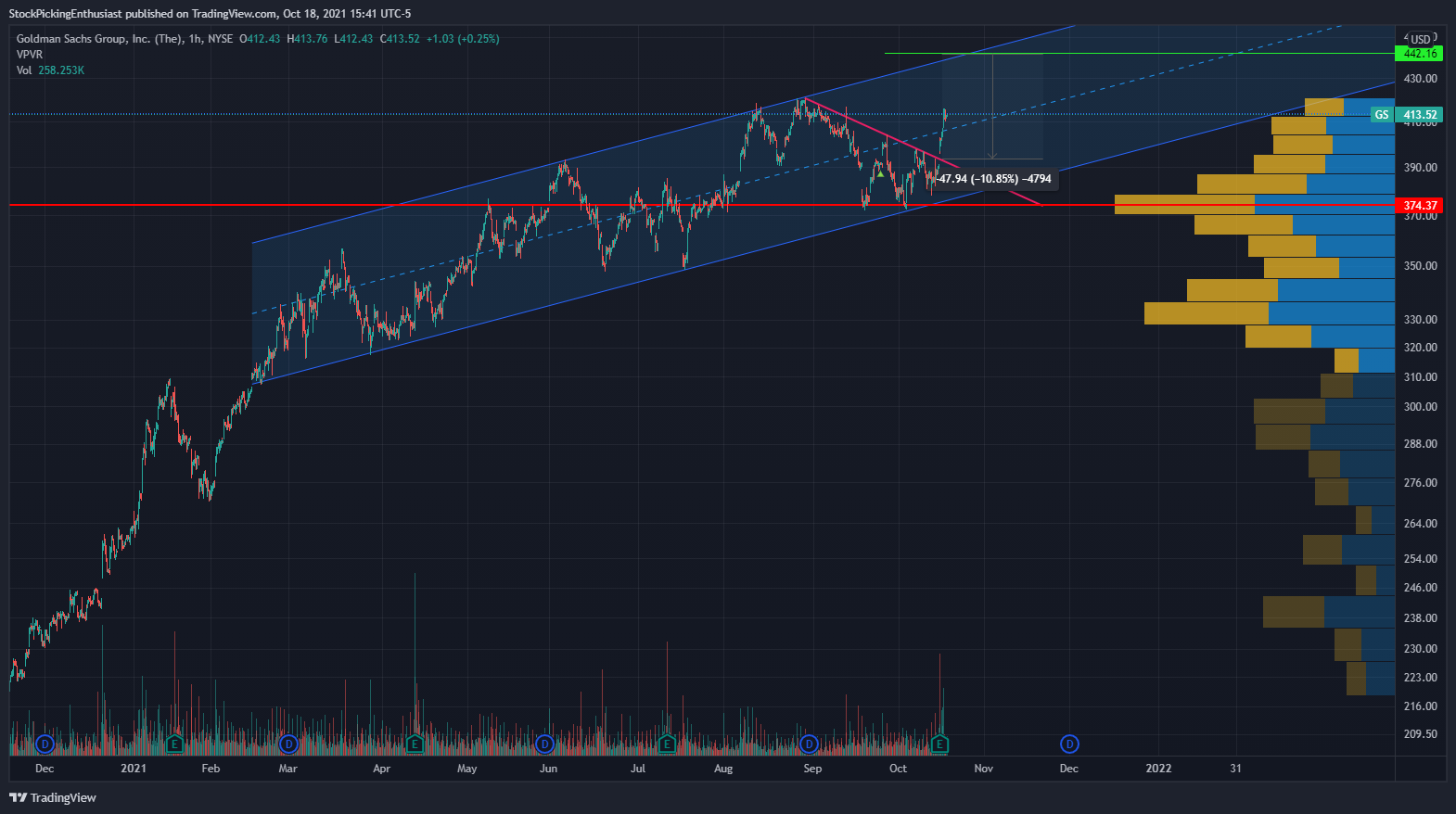Click the green 442.16 price label
Screen dimensions: 1456x814
coord(1419,54)
